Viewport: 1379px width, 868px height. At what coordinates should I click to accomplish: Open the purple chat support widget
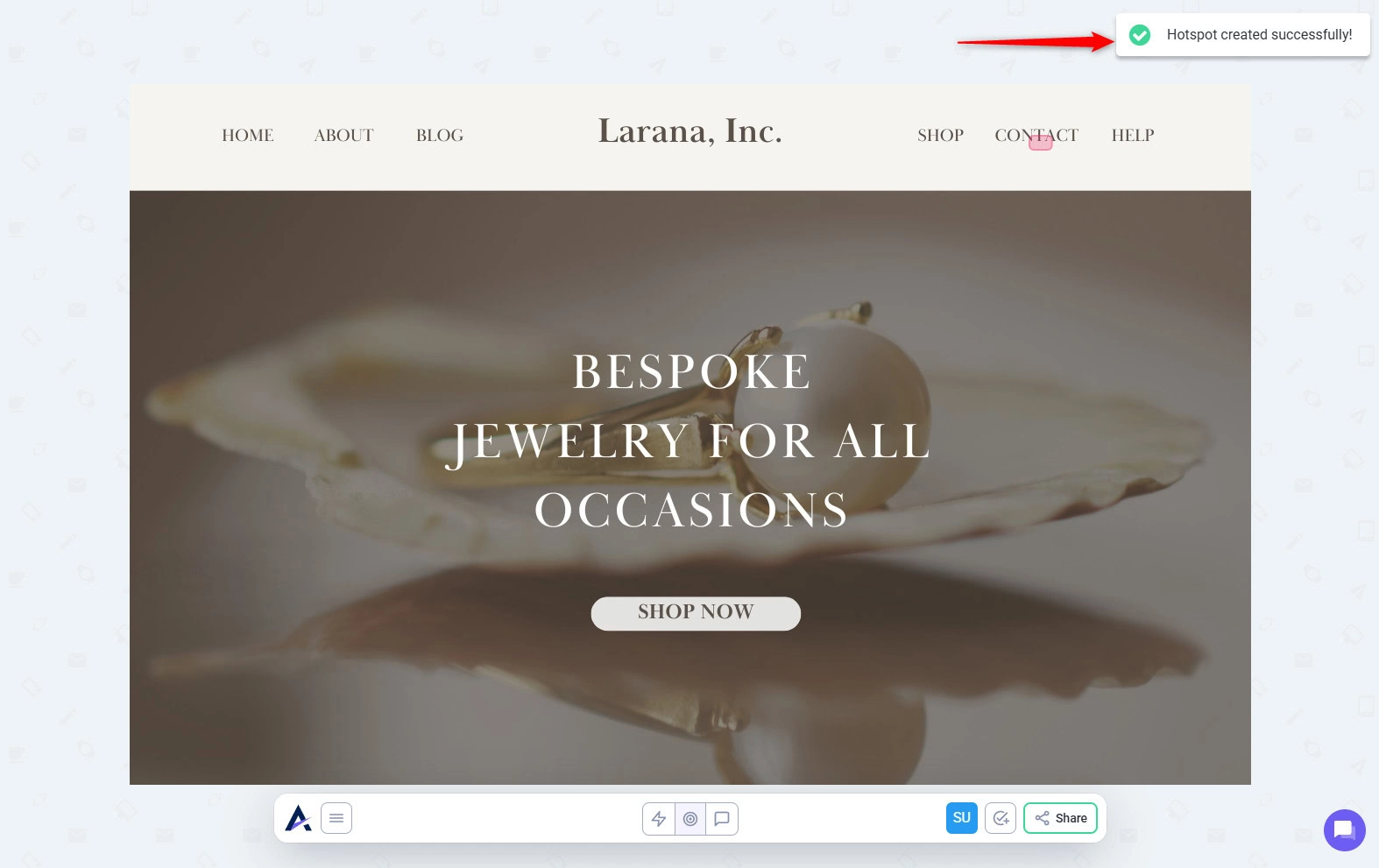tap(1344, 829)
